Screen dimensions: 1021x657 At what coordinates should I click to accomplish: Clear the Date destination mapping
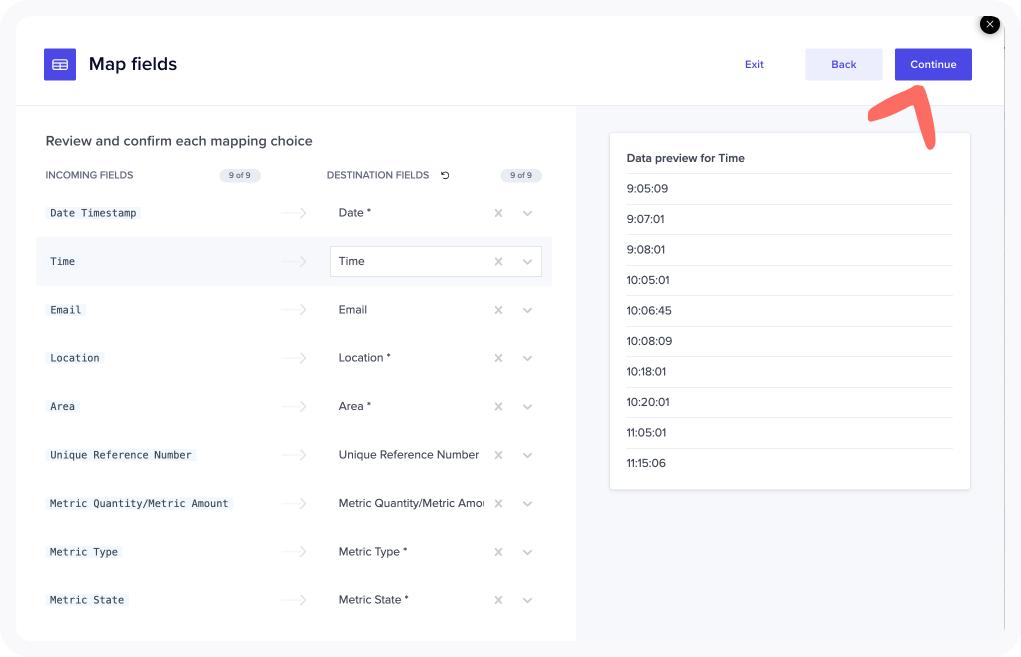point(498,213)
